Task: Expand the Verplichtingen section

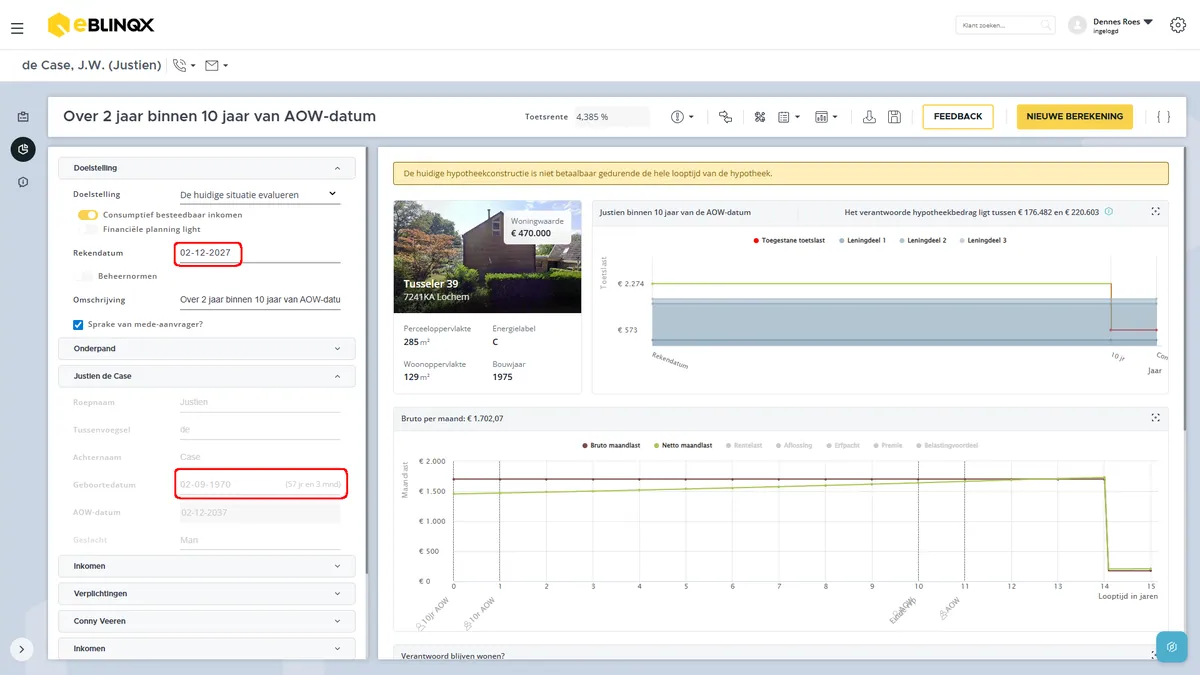Action: coord(207,593)
